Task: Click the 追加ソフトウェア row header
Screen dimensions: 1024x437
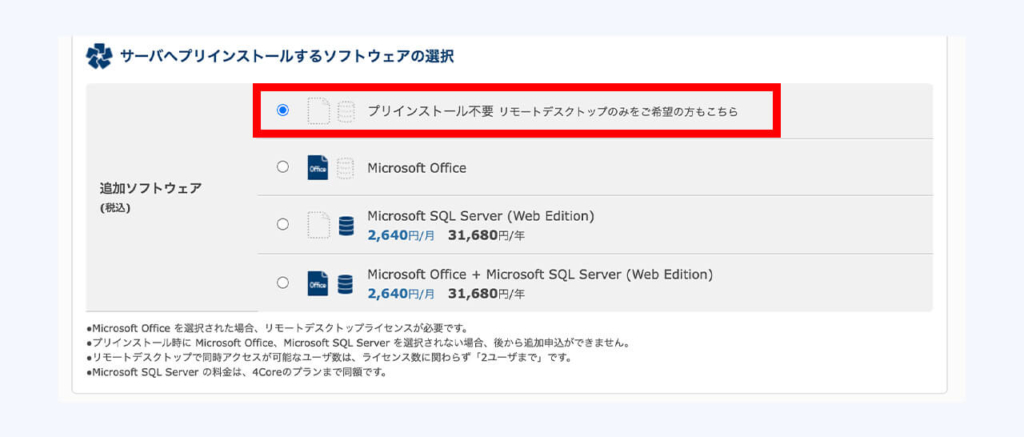Action: 150,188
